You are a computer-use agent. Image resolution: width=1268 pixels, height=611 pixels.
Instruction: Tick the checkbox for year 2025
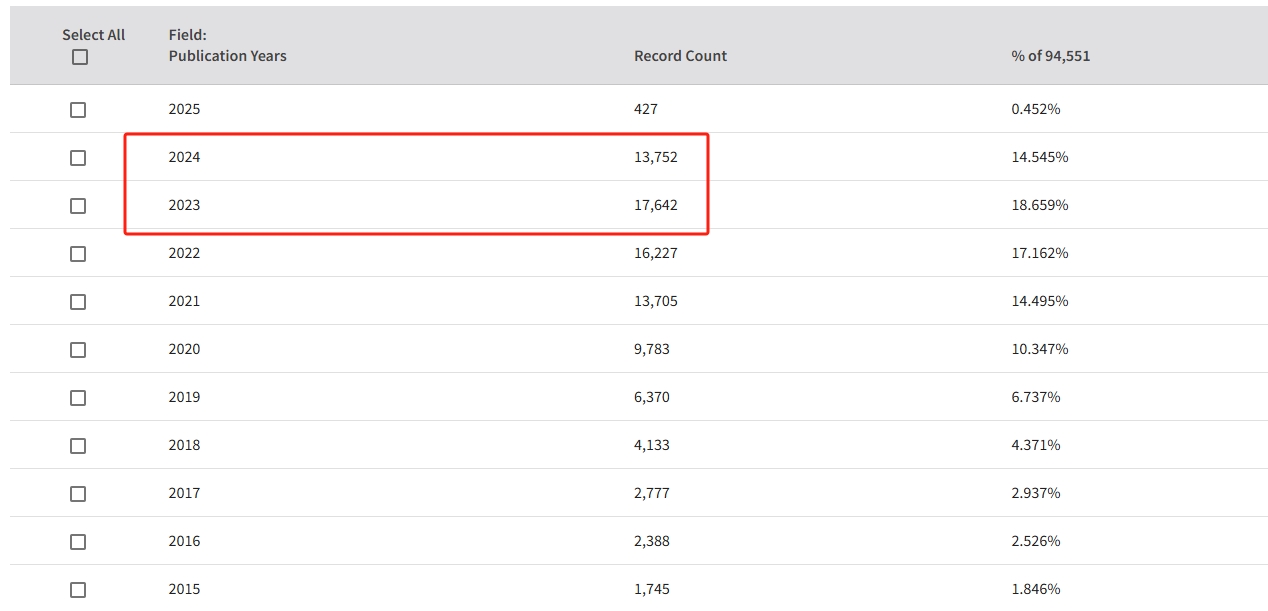point(78,110)
